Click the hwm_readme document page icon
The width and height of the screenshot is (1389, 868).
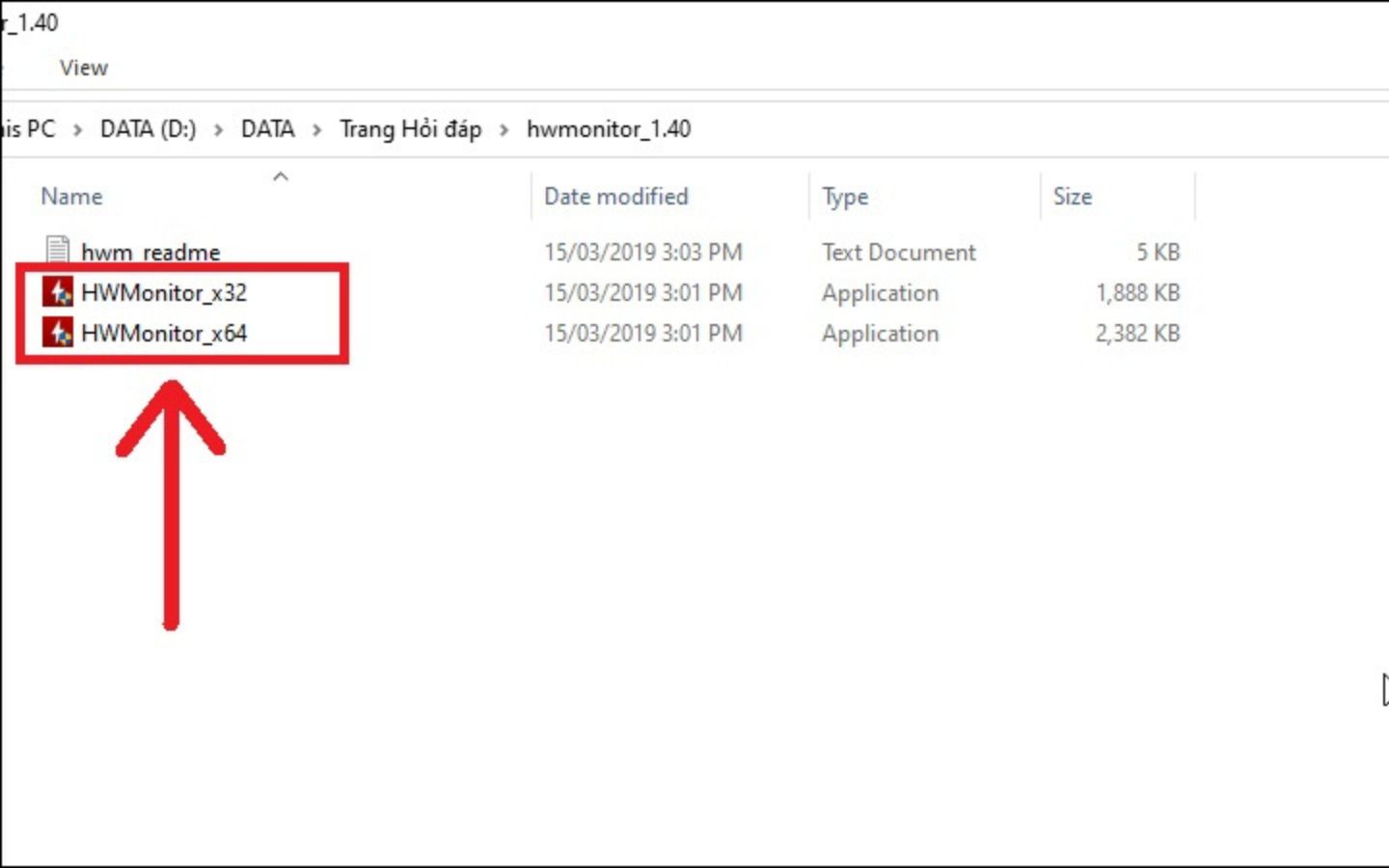click(55, 250)
